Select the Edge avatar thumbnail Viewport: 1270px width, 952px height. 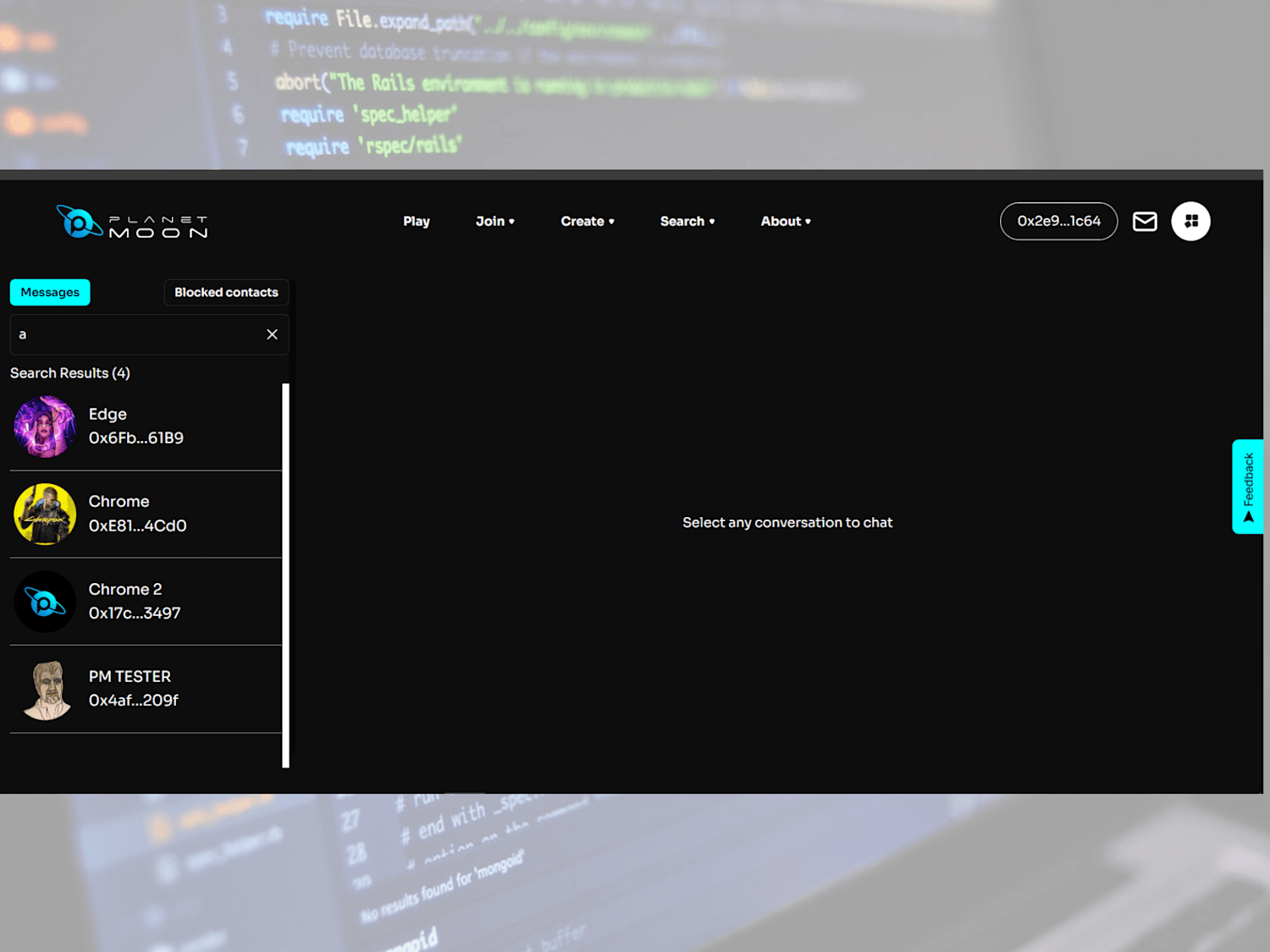[x=45, y=426]
